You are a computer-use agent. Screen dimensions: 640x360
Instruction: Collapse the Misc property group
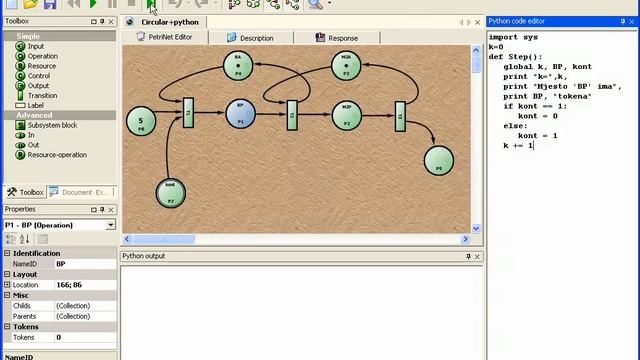[7, 295]
